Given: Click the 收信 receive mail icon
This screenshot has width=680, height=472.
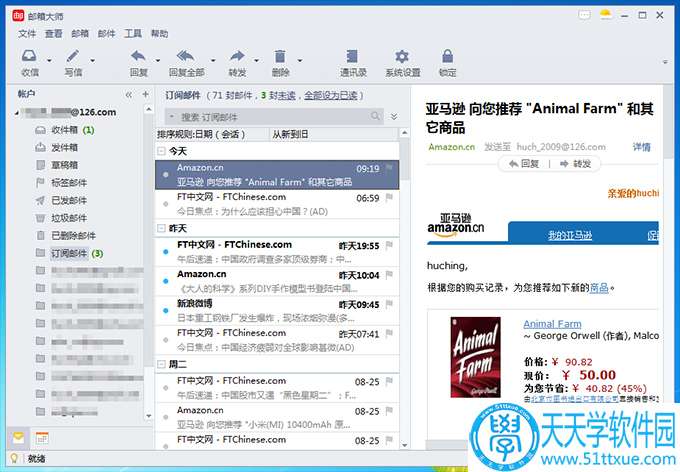Looking at the screenshot, I should point(29,56).
